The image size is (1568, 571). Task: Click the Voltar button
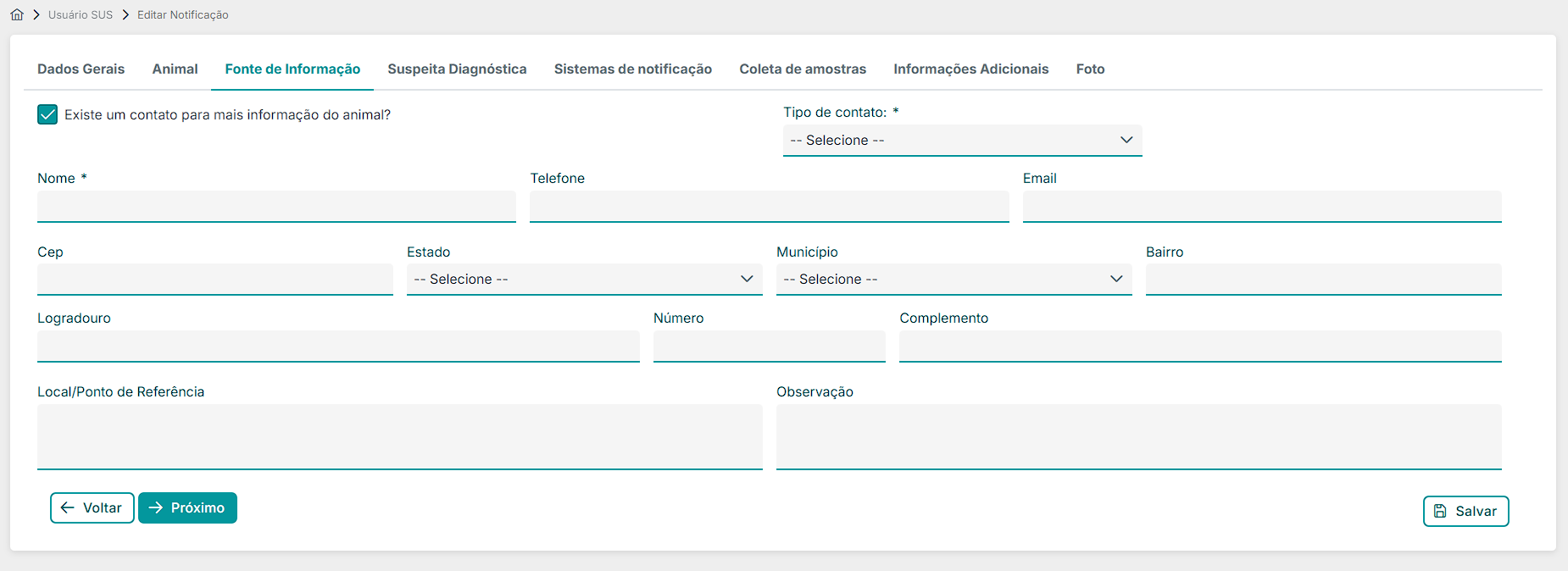pyautogui.click(x=92, y=507)
